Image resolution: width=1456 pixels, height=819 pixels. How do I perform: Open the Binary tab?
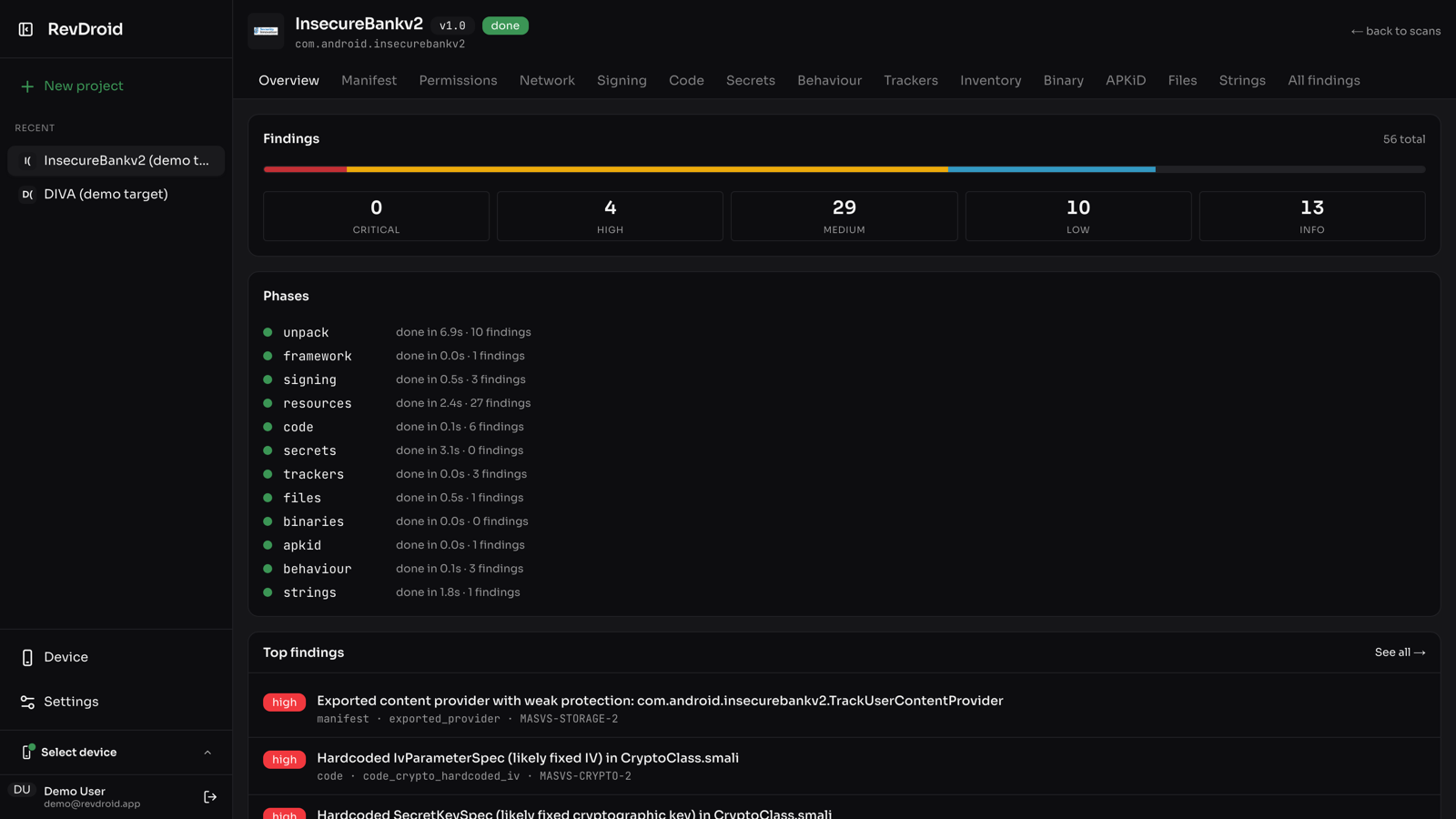pos(1063,80)
